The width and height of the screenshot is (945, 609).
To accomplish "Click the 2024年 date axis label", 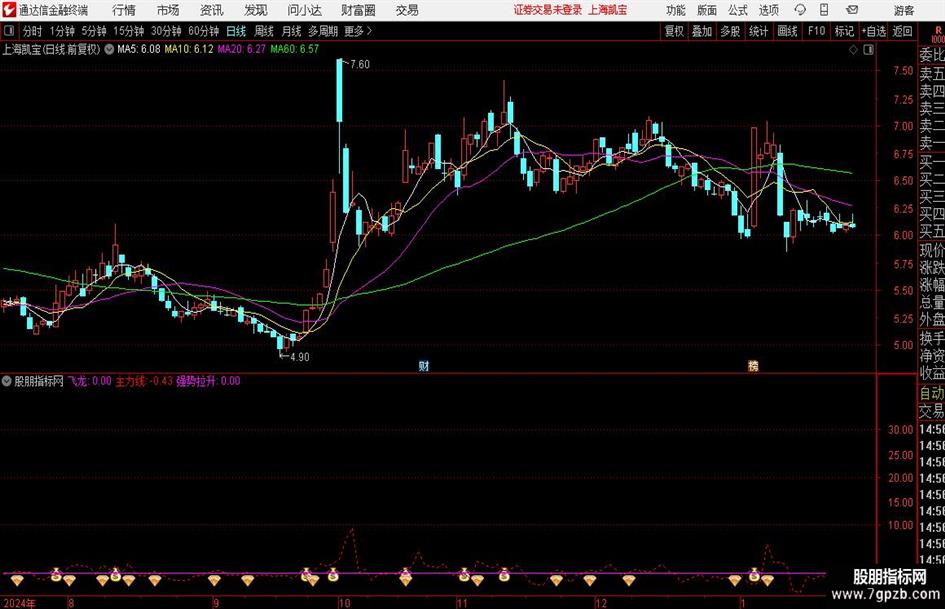I will click(19, 602).
